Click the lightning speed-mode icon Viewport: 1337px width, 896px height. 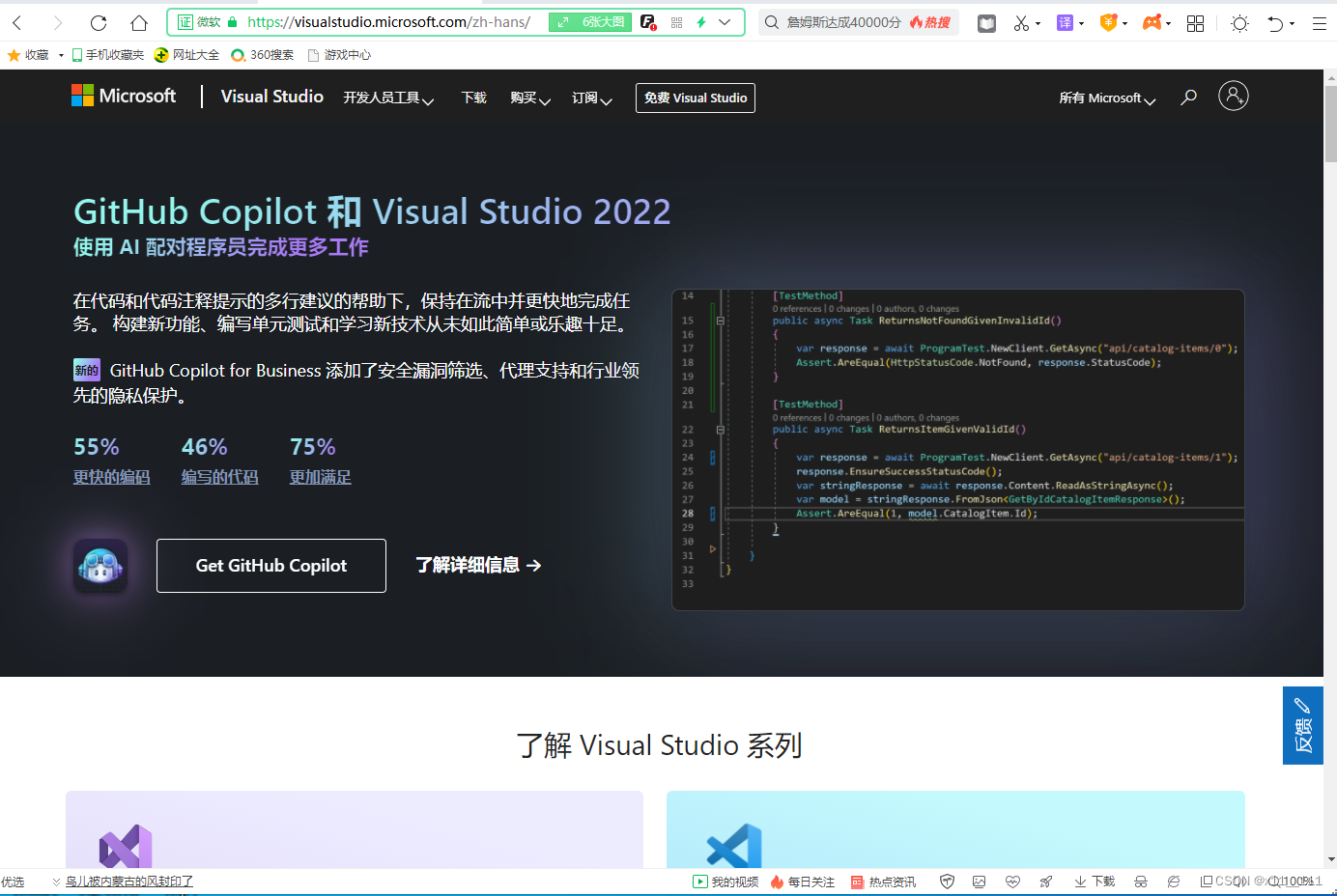pyautogui.click(x=701, y=22)
